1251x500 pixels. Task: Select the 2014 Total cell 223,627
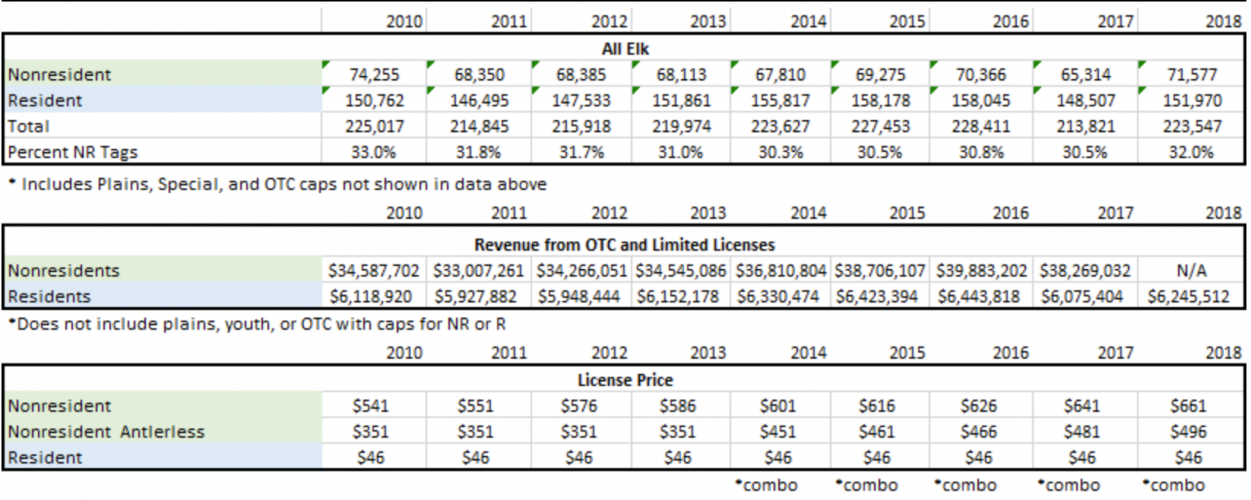[x=780, y=126]
